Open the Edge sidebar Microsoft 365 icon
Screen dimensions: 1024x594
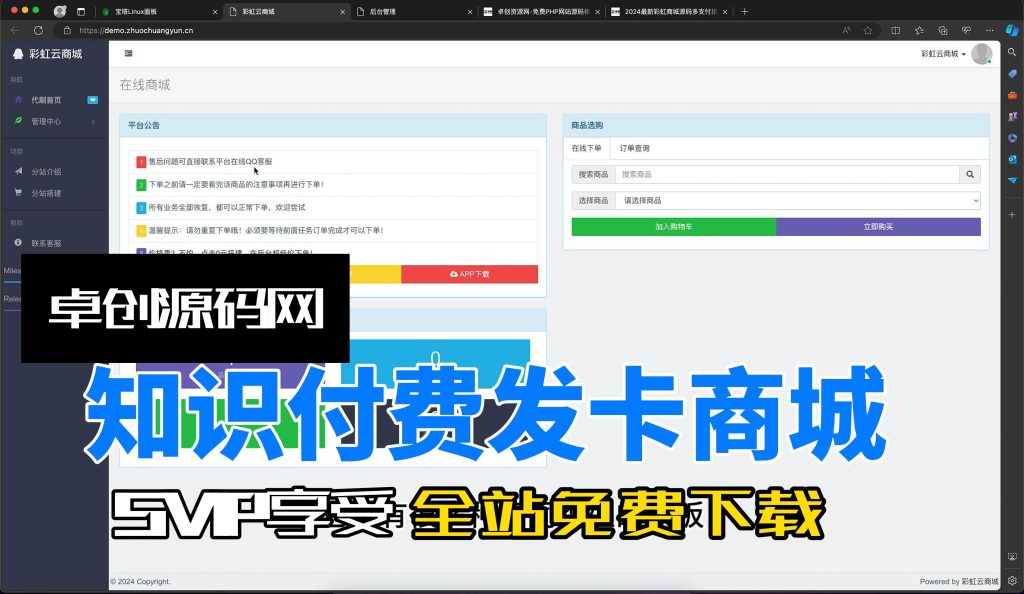point(1012,138)
